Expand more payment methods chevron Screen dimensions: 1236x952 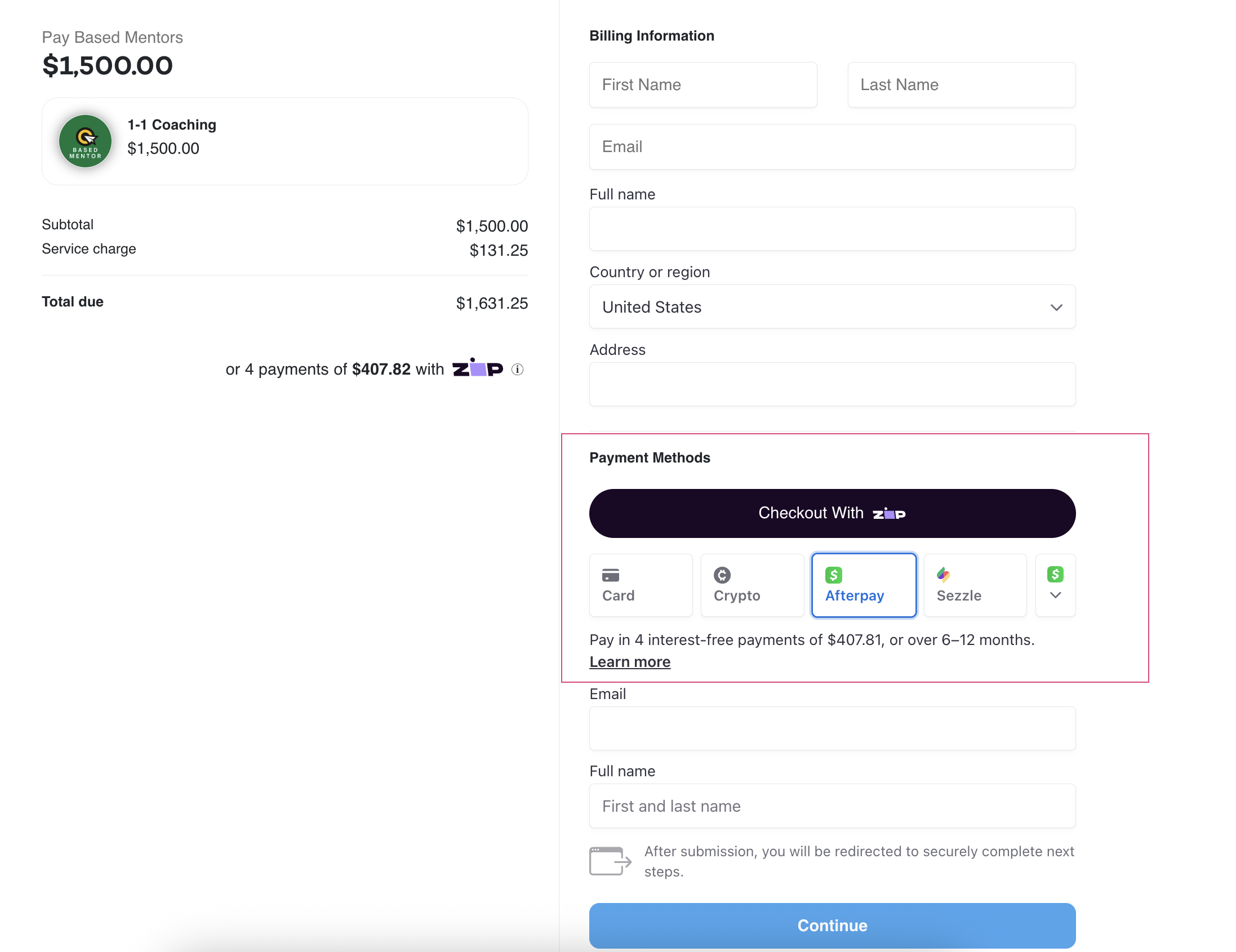coord(1056,595)
